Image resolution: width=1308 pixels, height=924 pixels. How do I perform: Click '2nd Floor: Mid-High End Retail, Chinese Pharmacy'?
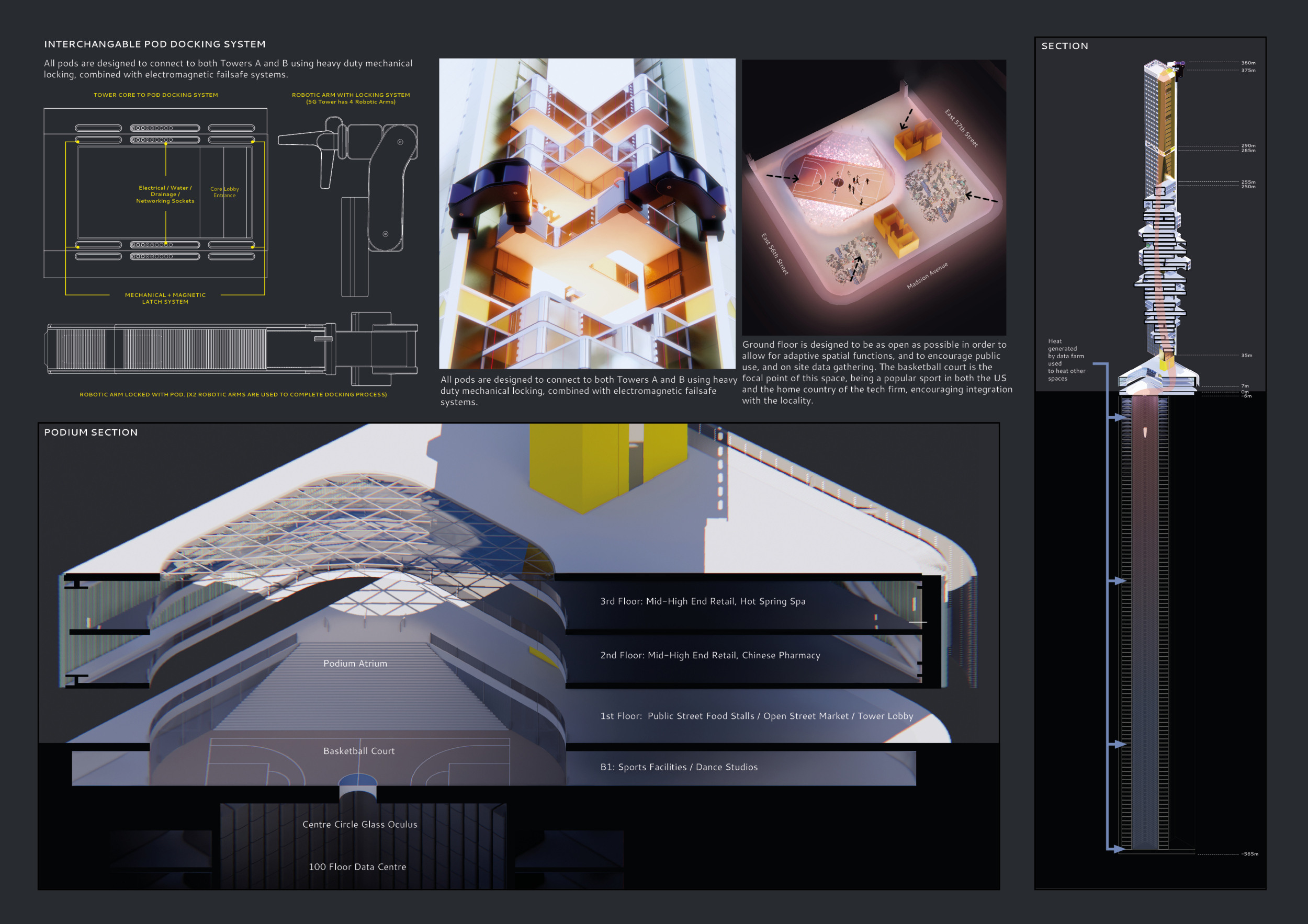point(710,655)
